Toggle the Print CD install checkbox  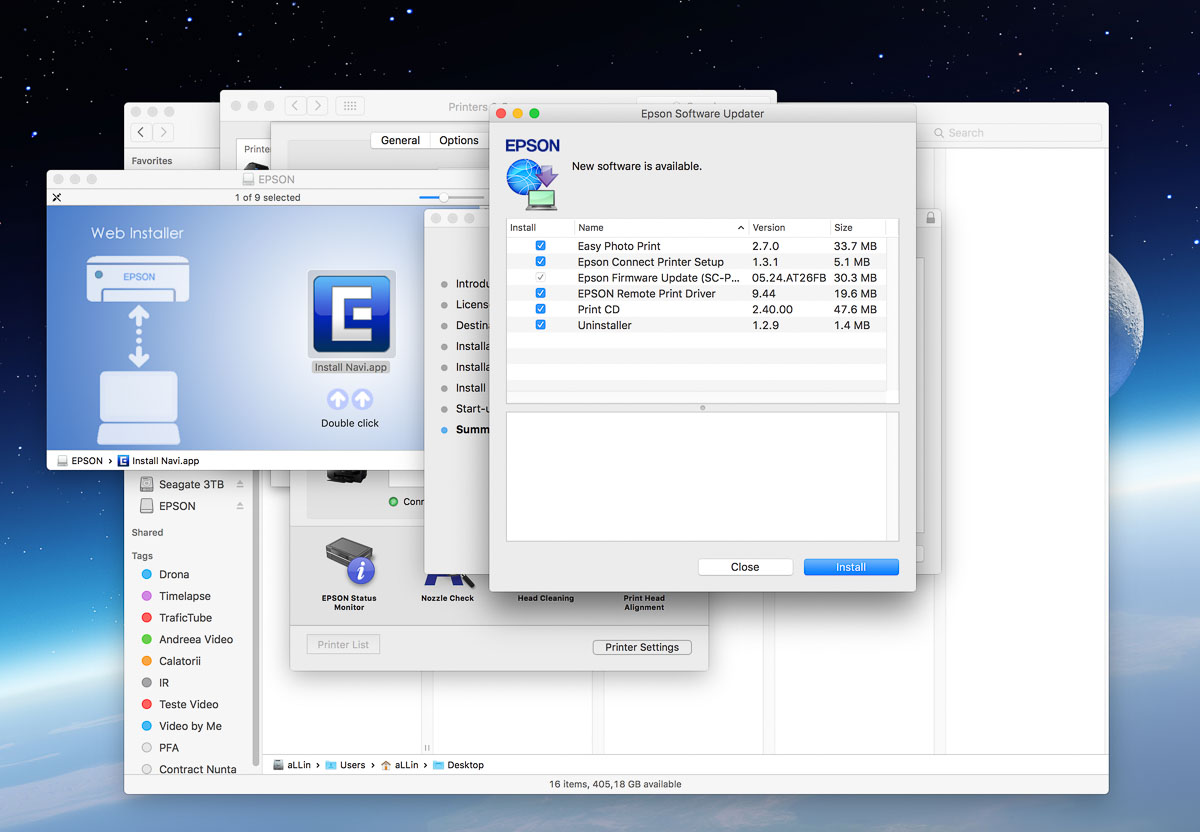pyautogui.click(x=540, y=310)
